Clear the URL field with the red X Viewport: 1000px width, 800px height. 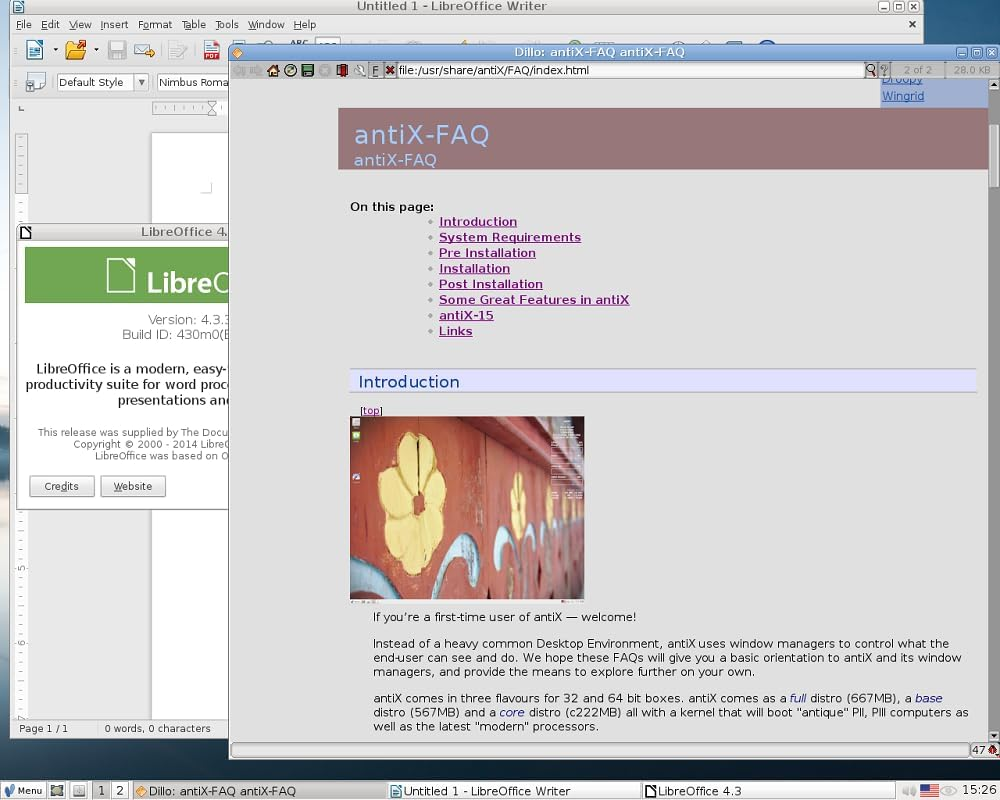389,71
